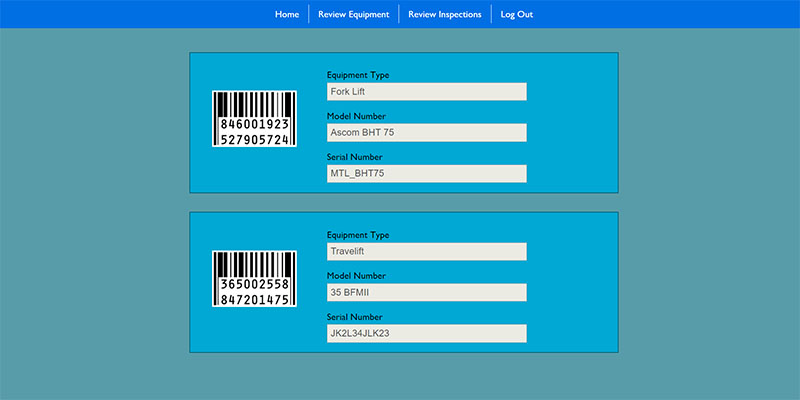Select the Equipment Type field showing Travelift
The width and height of the screenshot is (800, 400).
click(426, 252)
